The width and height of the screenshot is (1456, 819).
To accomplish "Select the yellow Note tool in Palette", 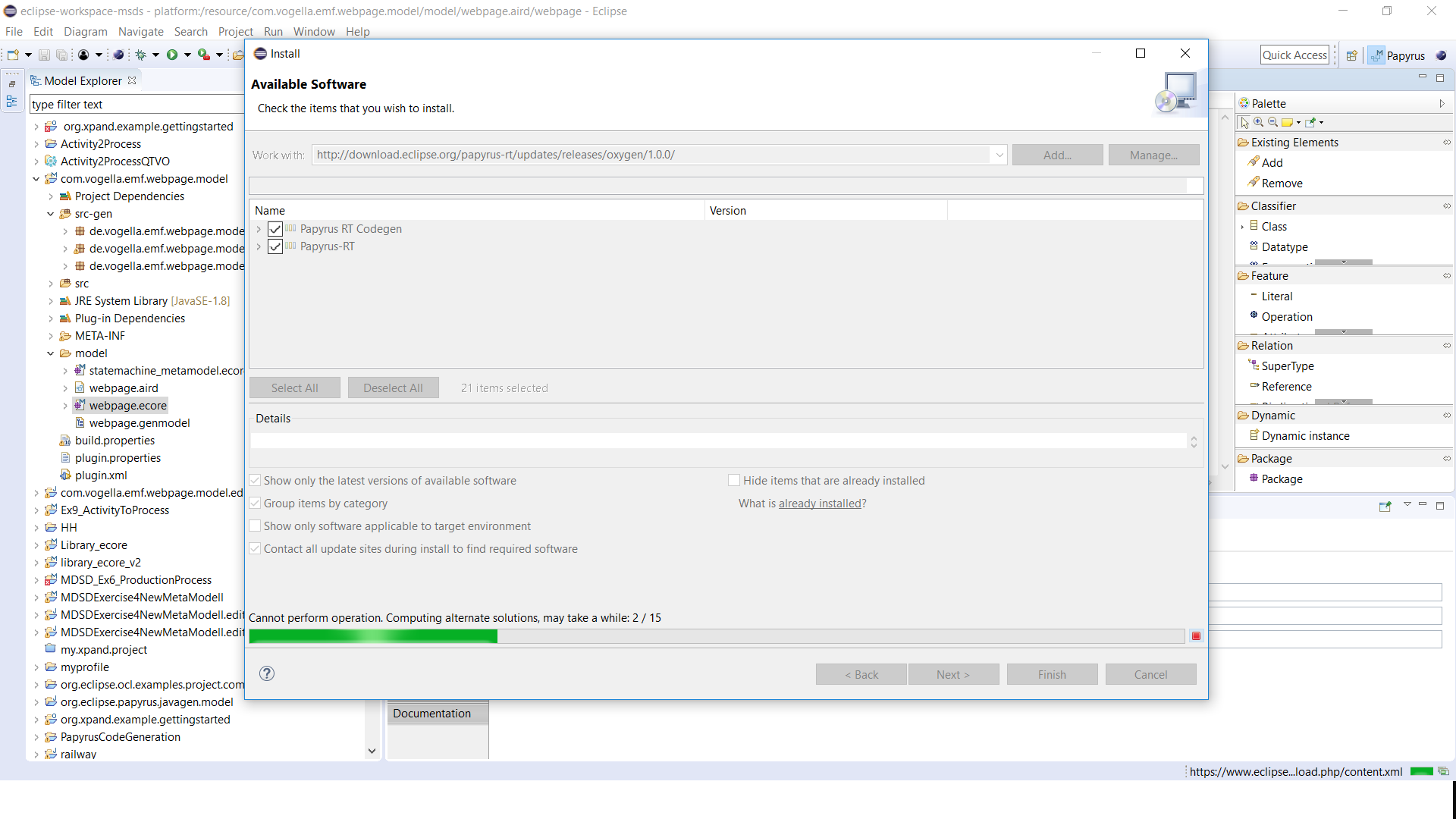I will [1288, 122].
